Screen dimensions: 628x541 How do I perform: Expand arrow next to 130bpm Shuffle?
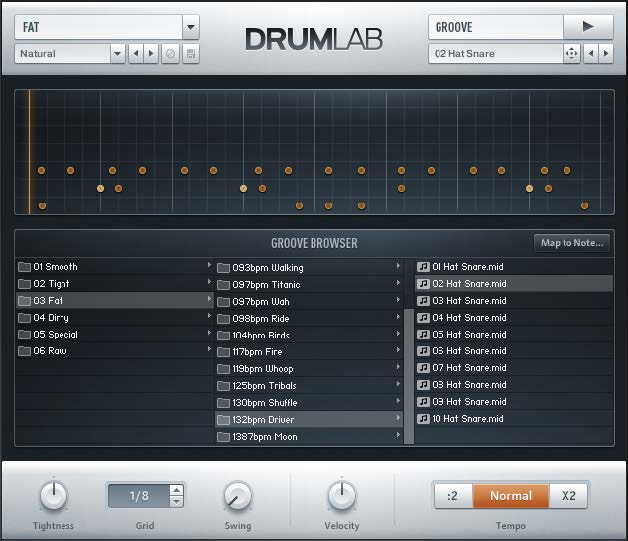click(x=398, y=401)
